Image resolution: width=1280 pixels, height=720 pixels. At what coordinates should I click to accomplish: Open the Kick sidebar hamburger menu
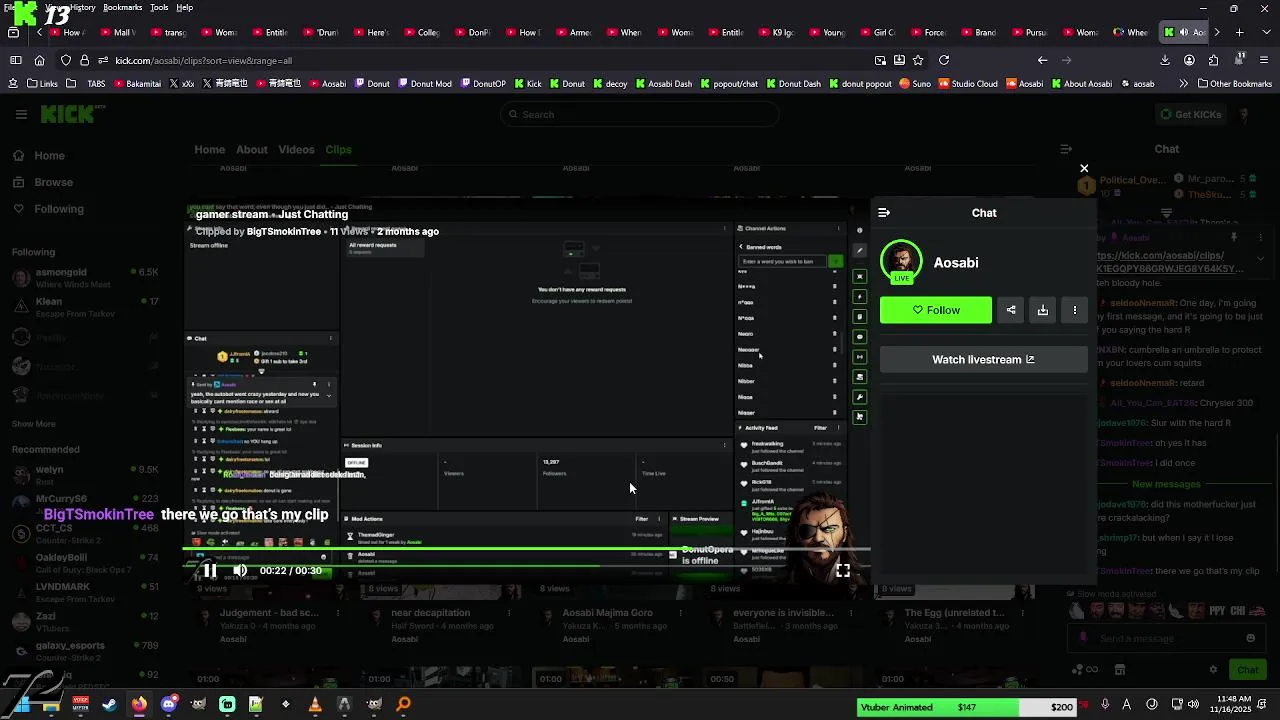point(21,114)
